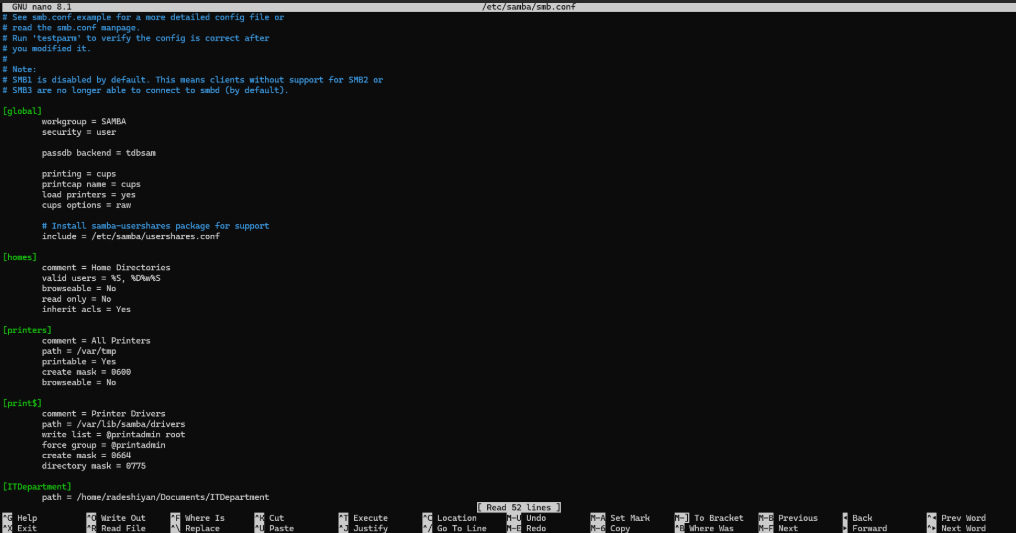The image size is (1016, 533).
Task: Click the Read File shortcut label
Action: (x=122, y=528)
